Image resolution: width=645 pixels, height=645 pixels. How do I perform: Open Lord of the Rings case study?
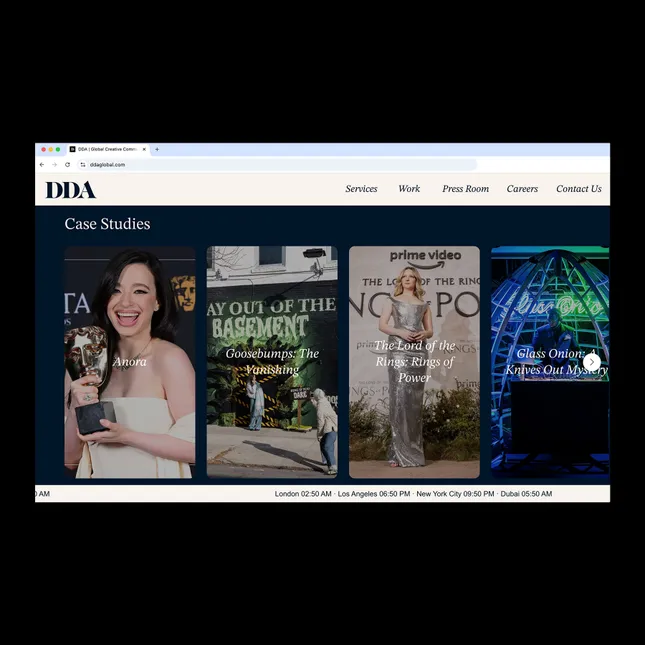(414, 362)
